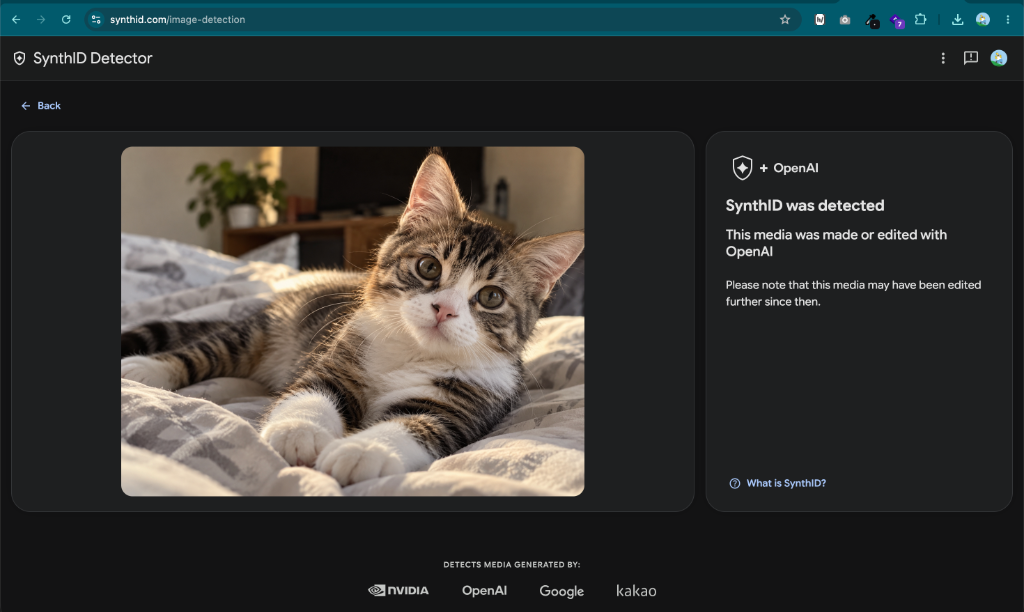This screenshot has height=612, width=1024.
Task: Send feedback via the feedback icon
Action: 971,58
